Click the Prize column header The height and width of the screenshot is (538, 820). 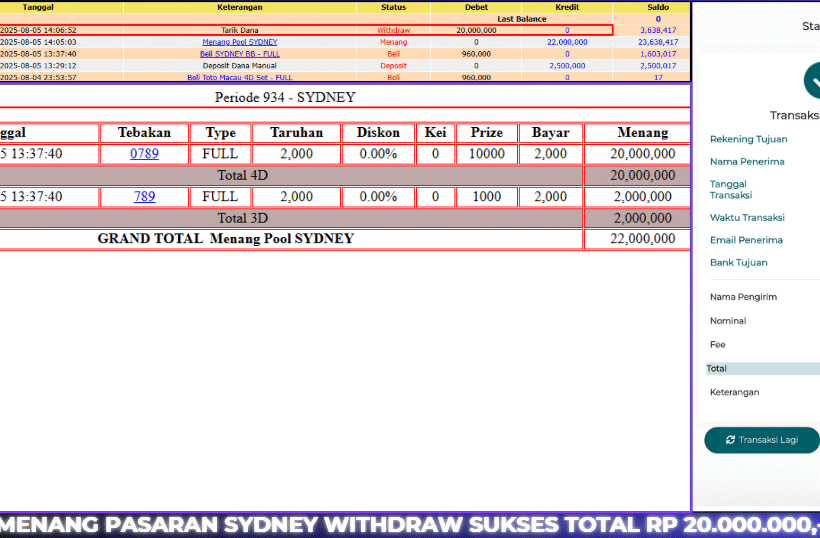[x=487, y=133]
